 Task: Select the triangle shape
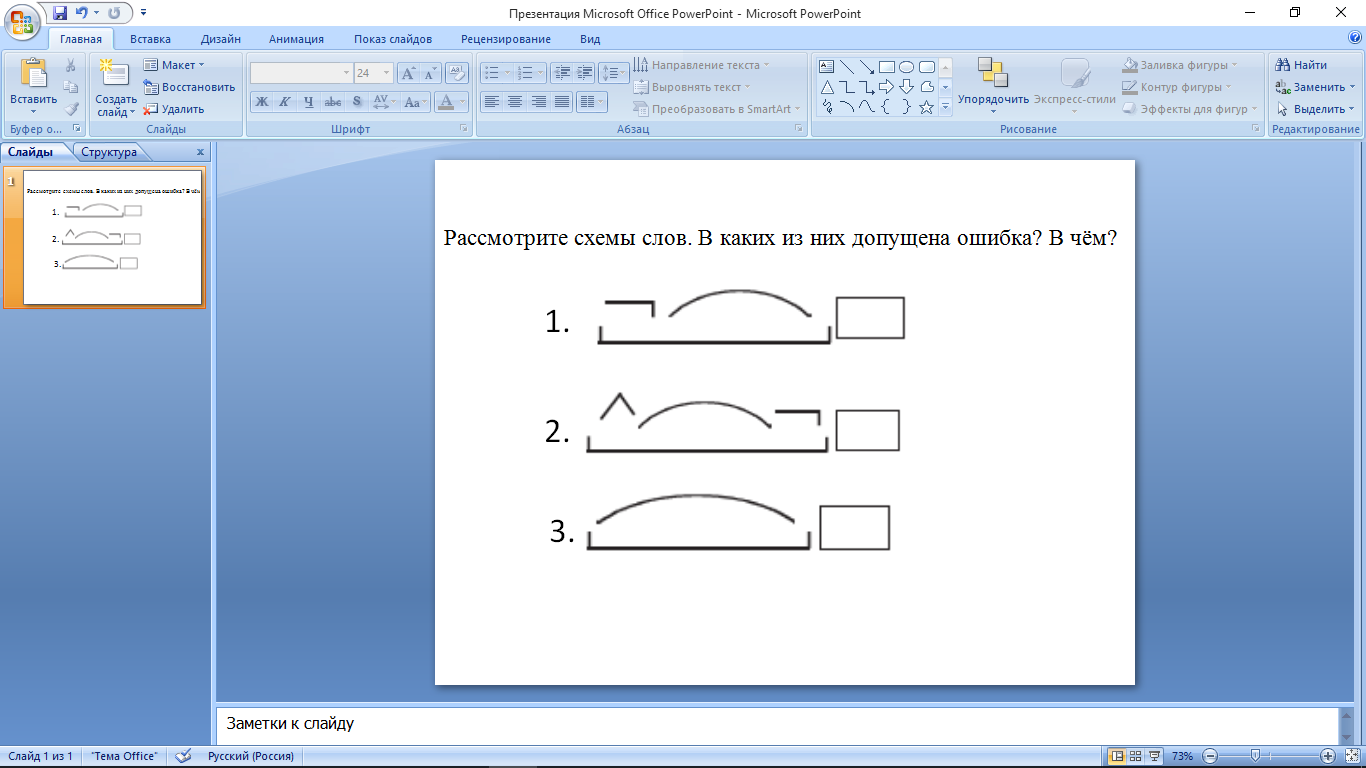point(827,87)
